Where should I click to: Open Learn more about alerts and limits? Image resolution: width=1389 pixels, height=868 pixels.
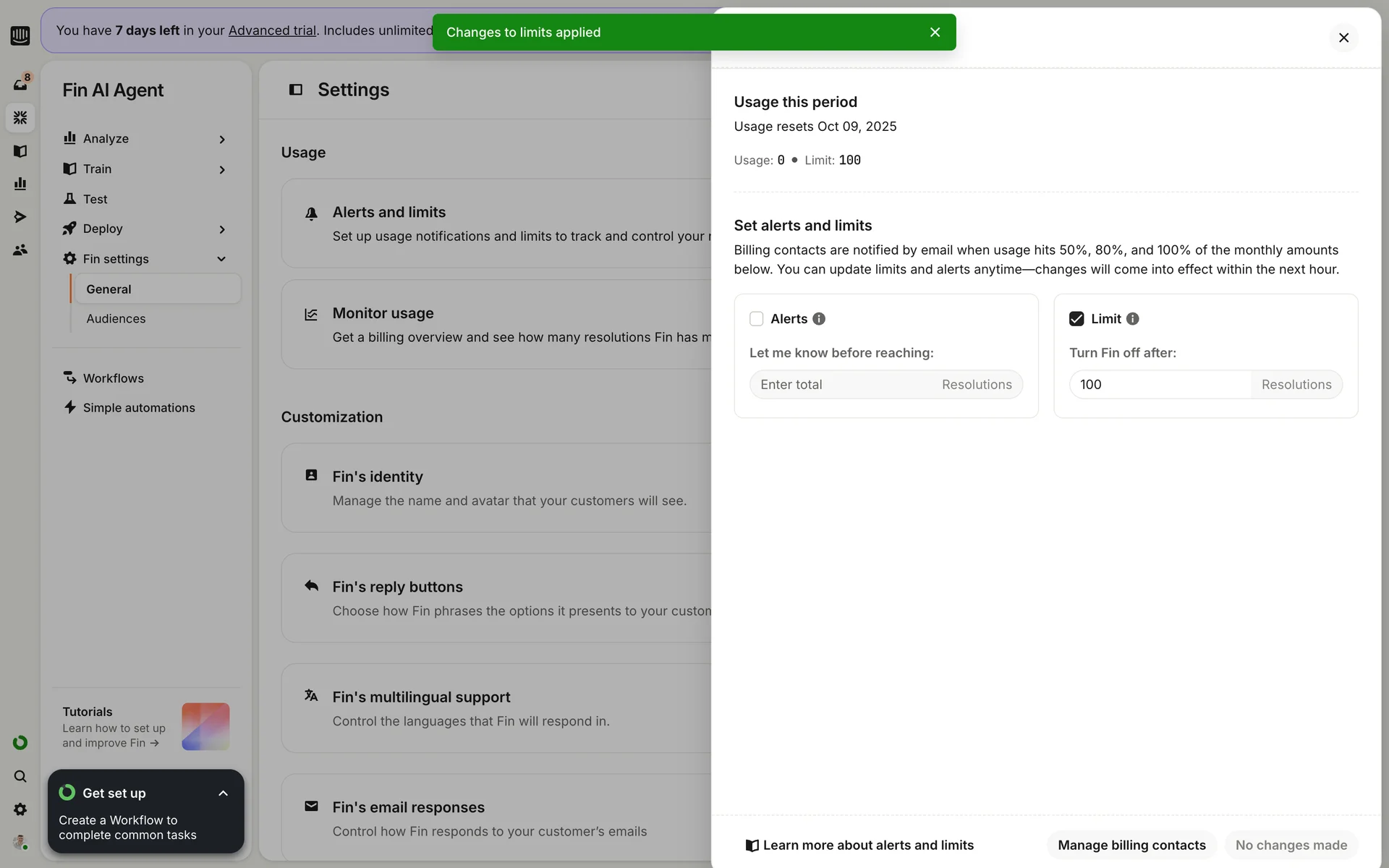click(x=859, y=845)
